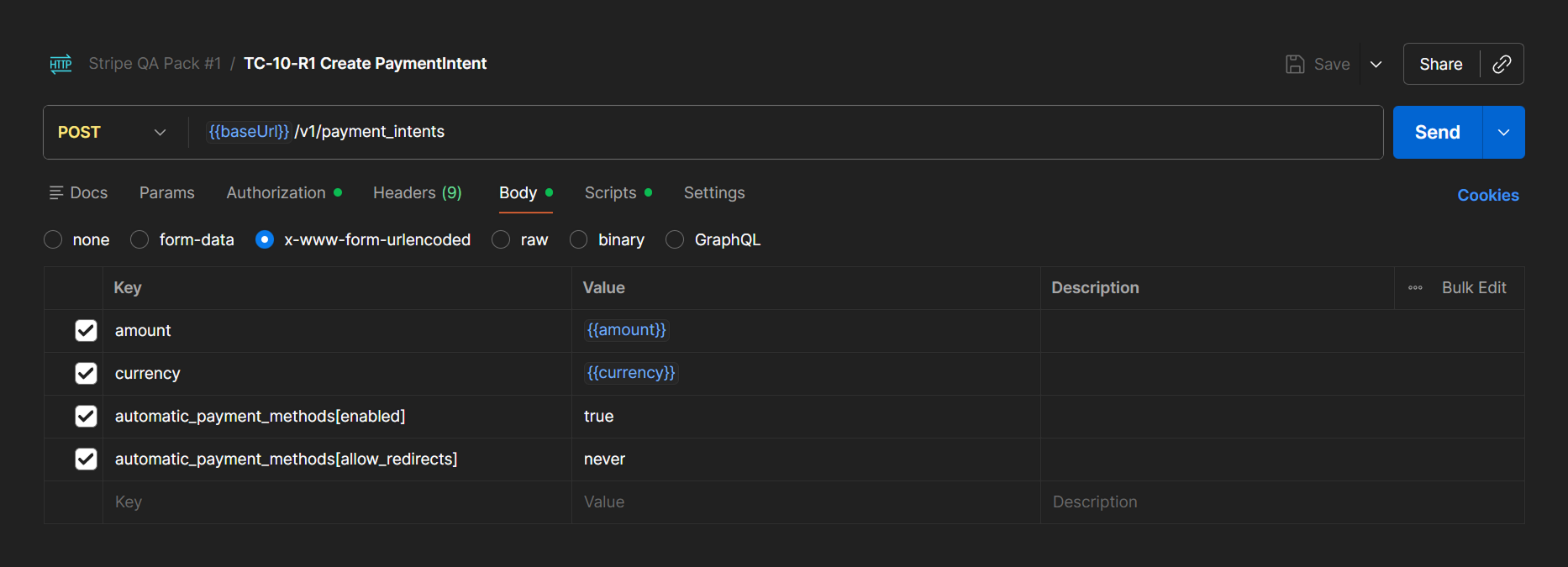This screenshot has height=567, width=1568.
Task: Click the 'never' value cell
Action: click(806, 459)
